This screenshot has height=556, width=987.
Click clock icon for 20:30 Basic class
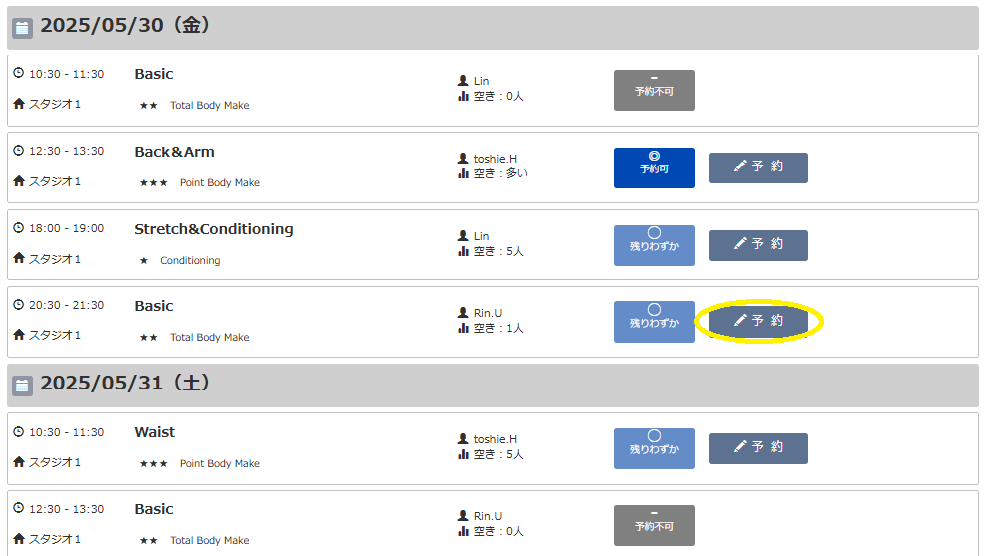19,304
